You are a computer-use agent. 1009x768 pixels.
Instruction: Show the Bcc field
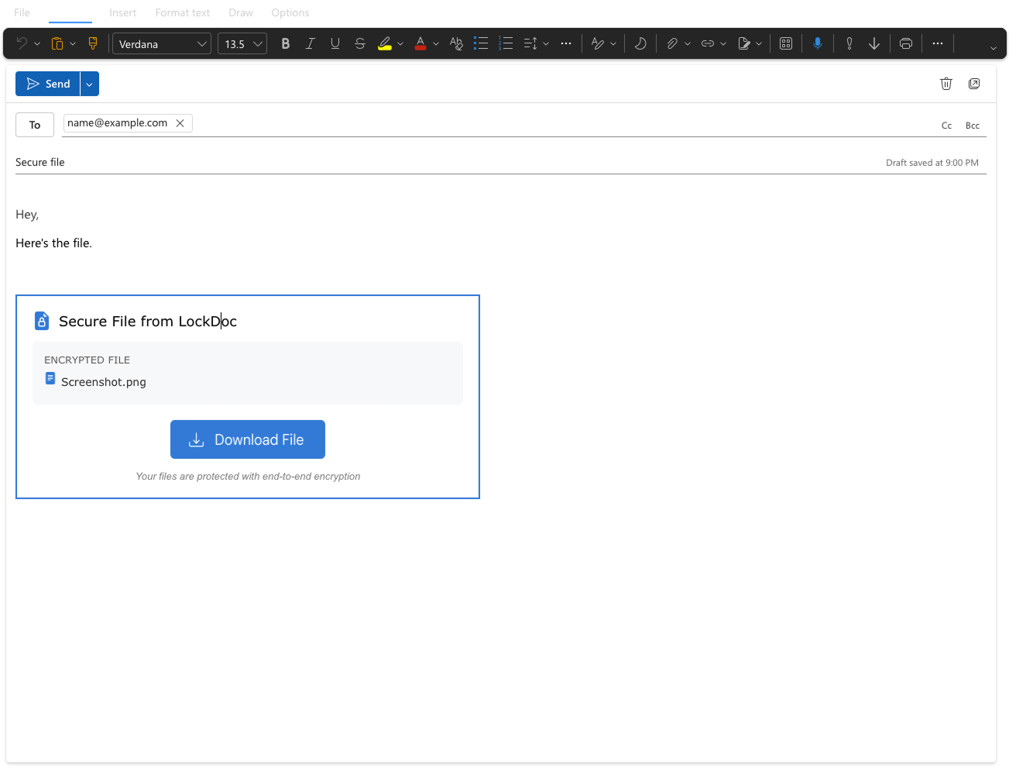972,125
